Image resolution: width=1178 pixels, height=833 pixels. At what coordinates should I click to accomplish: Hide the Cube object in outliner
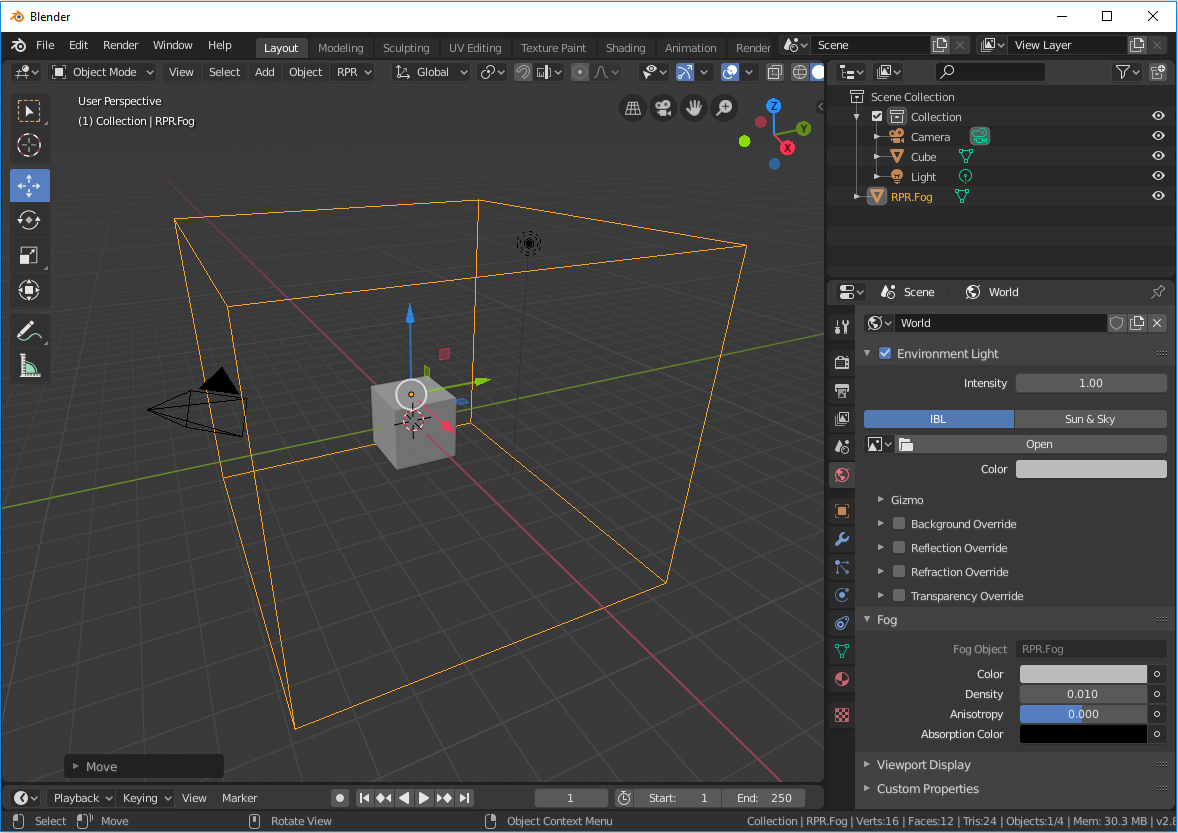[x=1158, y=156]
